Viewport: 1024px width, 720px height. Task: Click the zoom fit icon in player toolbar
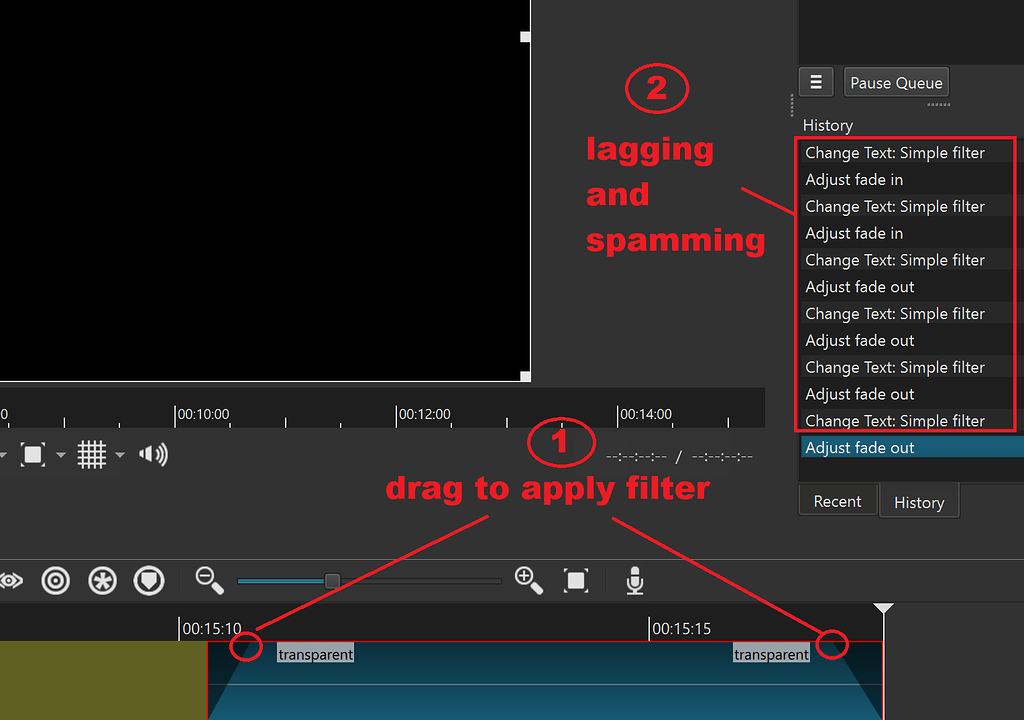coord(33,454)
